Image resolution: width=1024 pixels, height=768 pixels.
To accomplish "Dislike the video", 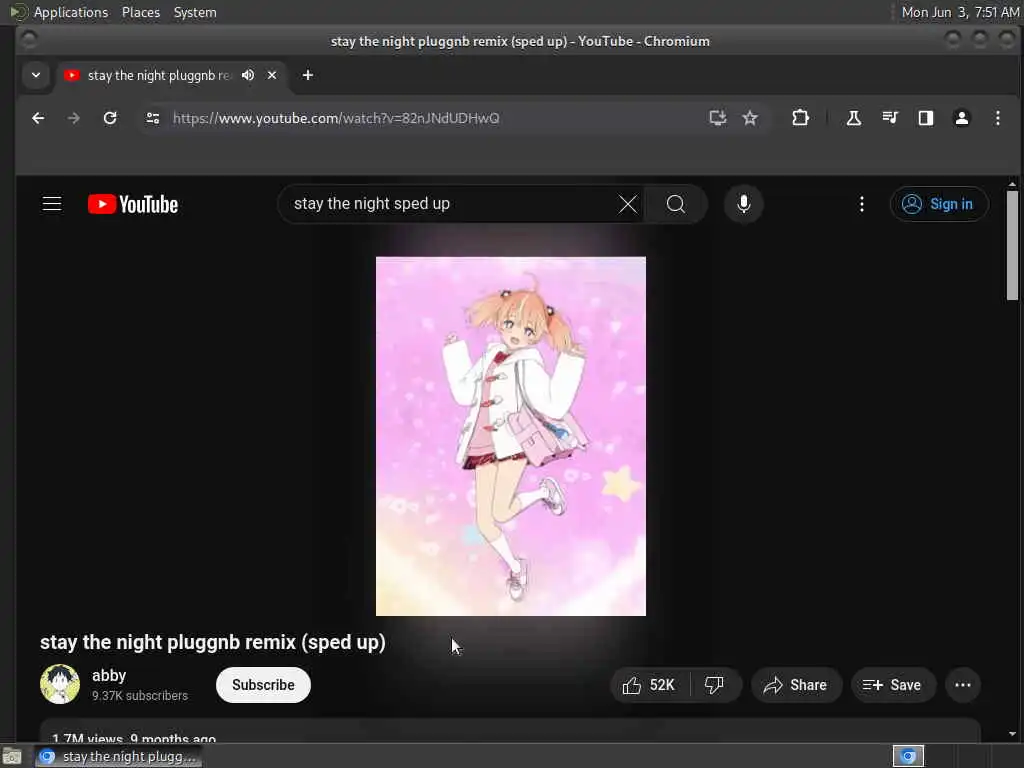I will 714,685.
